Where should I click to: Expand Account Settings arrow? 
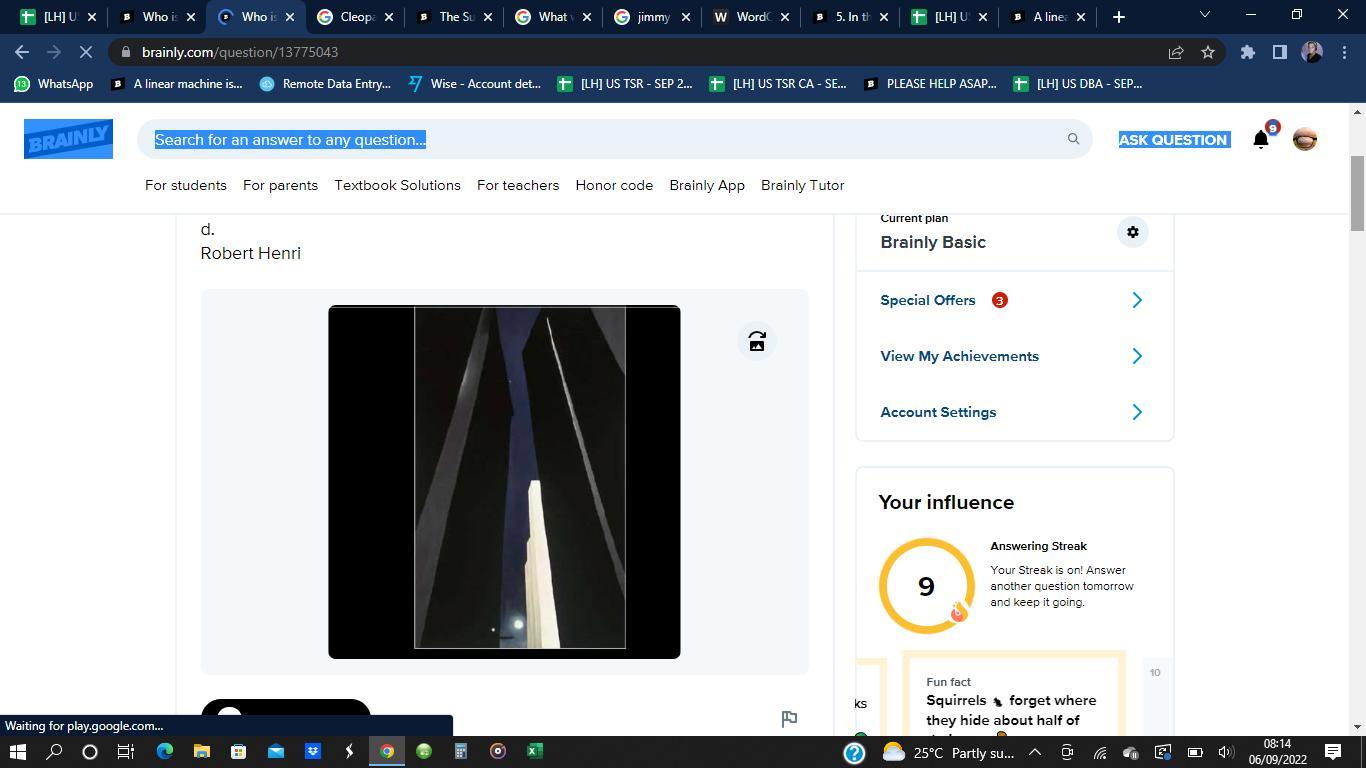click(x=1136, y=412)
